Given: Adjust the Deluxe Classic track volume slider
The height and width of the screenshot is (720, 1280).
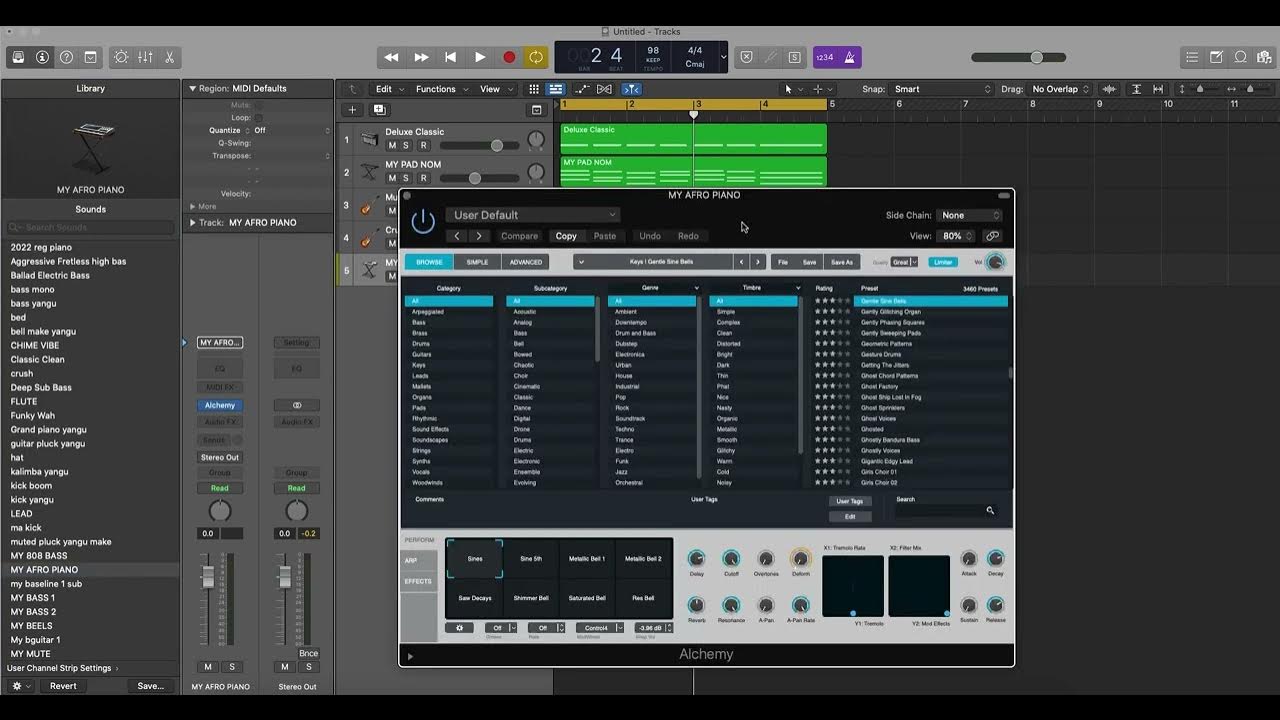Looking at the screenshot, I should (482, 146).
